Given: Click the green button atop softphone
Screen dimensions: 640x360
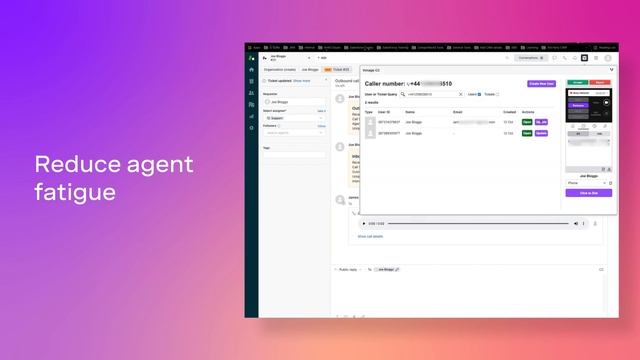Looking at the screenshot, I should click(x=578, y=82).
